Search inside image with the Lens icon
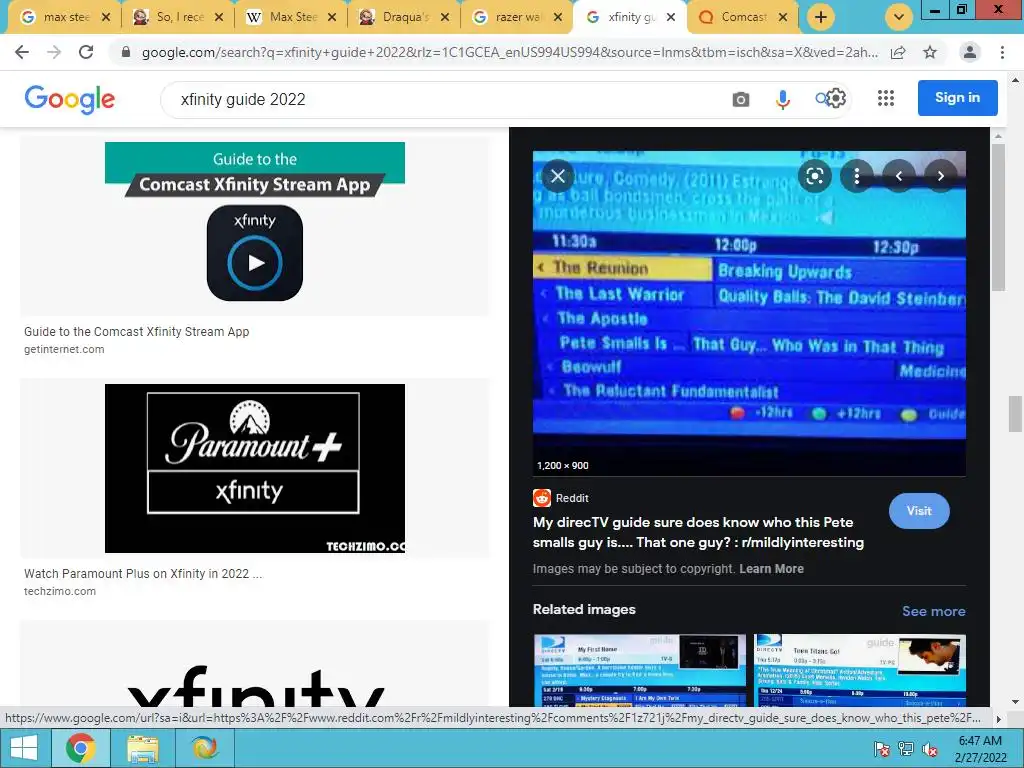Screen dimensions: 1024x768 [814, 176]
